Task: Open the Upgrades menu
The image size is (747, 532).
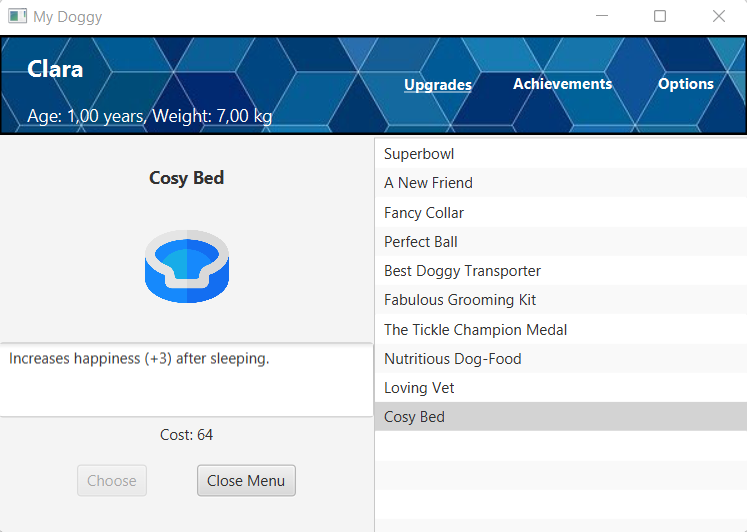Action: click(437, 85)
